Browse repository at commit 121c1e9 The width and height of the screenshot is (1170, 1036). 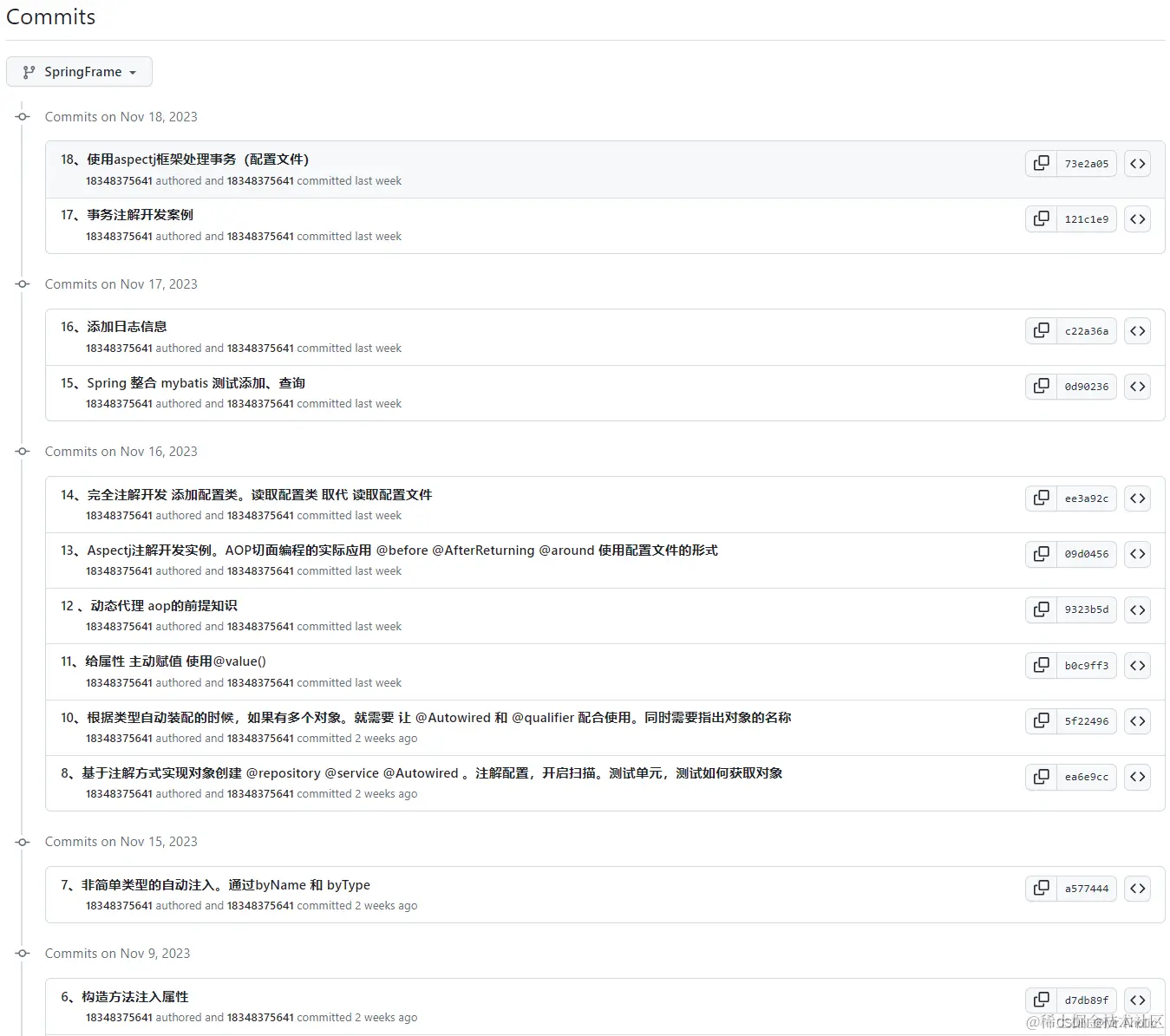pos(1138,218)
